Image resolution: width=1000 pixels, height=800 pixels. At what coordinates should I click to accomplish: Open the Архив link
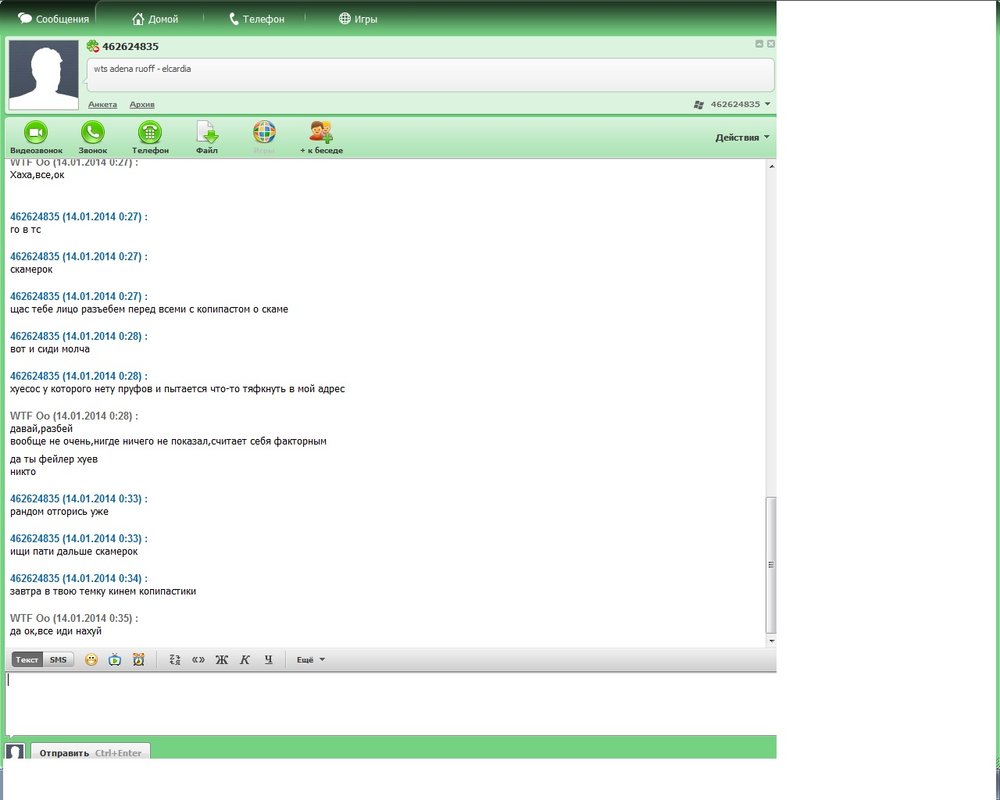click(x=142, y=105)
